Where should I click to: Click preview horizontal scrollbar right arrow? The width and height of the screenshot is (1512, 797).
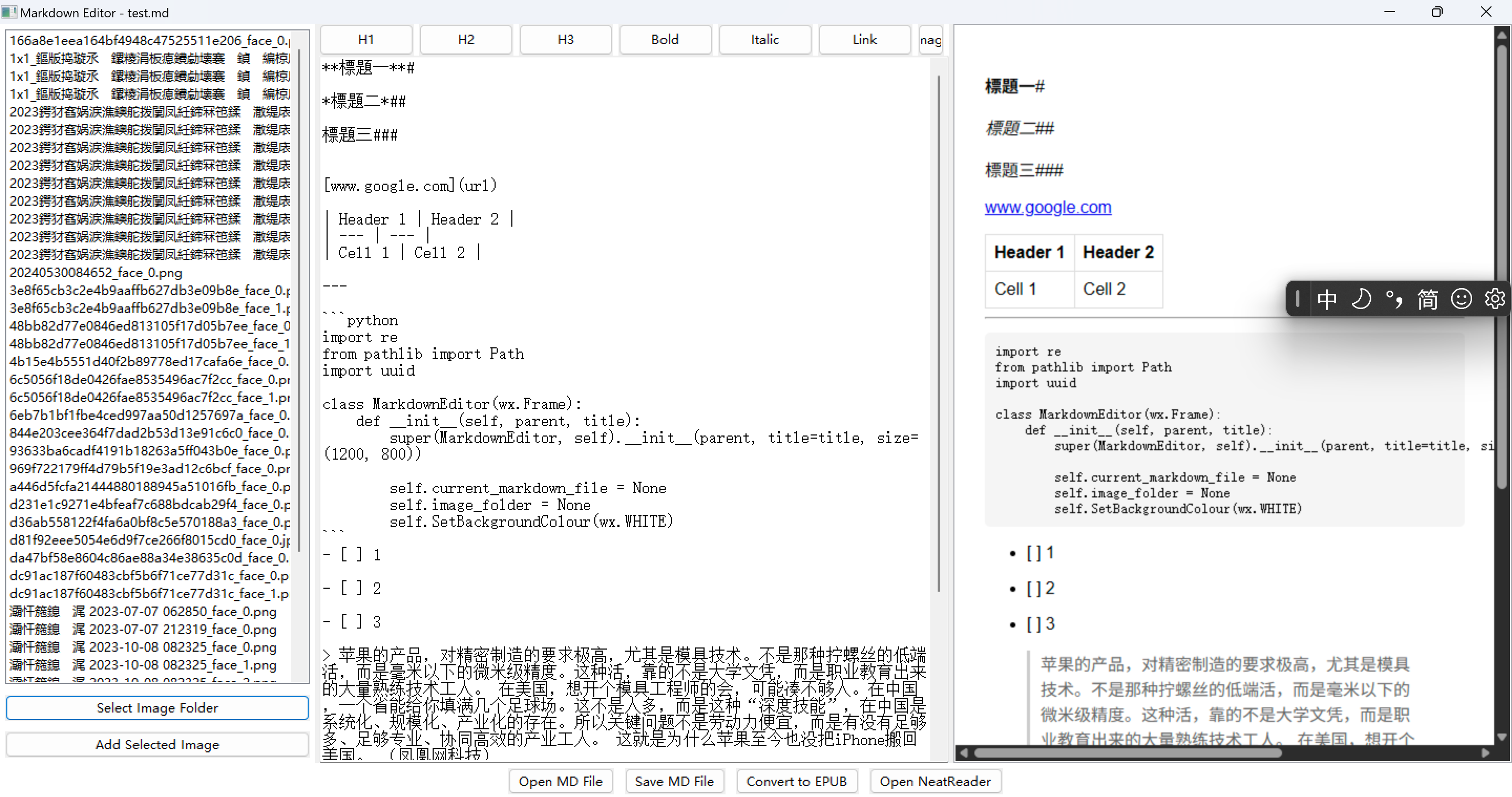[1486, 752]
